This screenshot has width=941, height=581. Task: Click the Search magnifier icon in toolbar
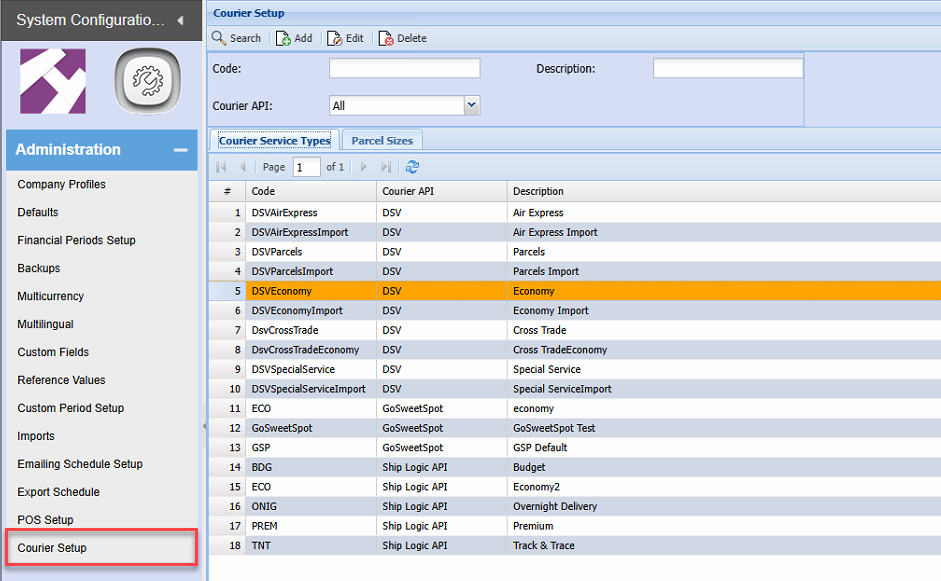pyautogui.click(x=219, y=38)
